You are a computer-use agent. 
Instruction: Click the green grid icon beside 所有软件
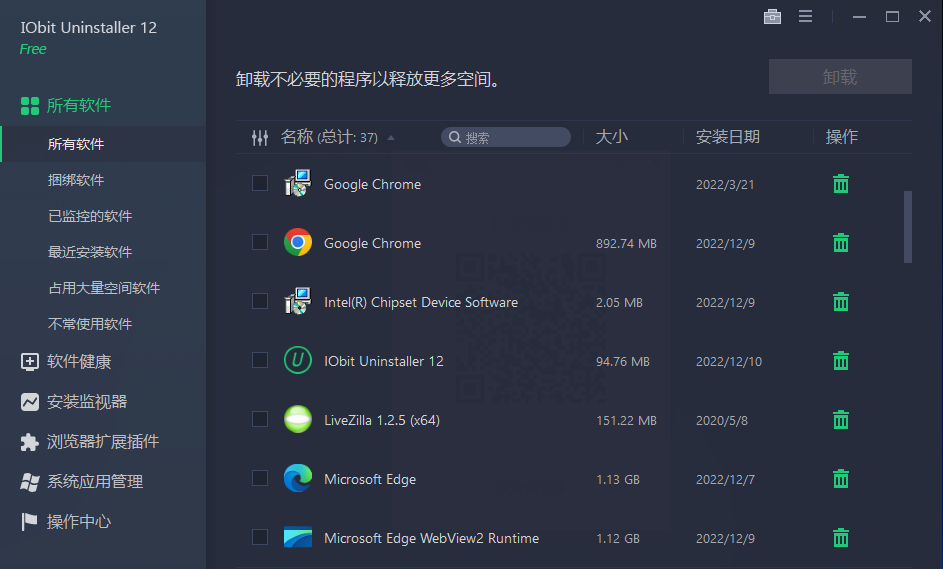(x=29, y=106)
